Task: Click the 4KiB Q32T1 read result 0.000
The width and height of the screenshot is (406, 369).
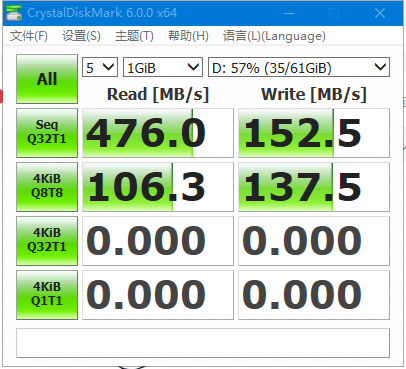Action: (158, 241)
